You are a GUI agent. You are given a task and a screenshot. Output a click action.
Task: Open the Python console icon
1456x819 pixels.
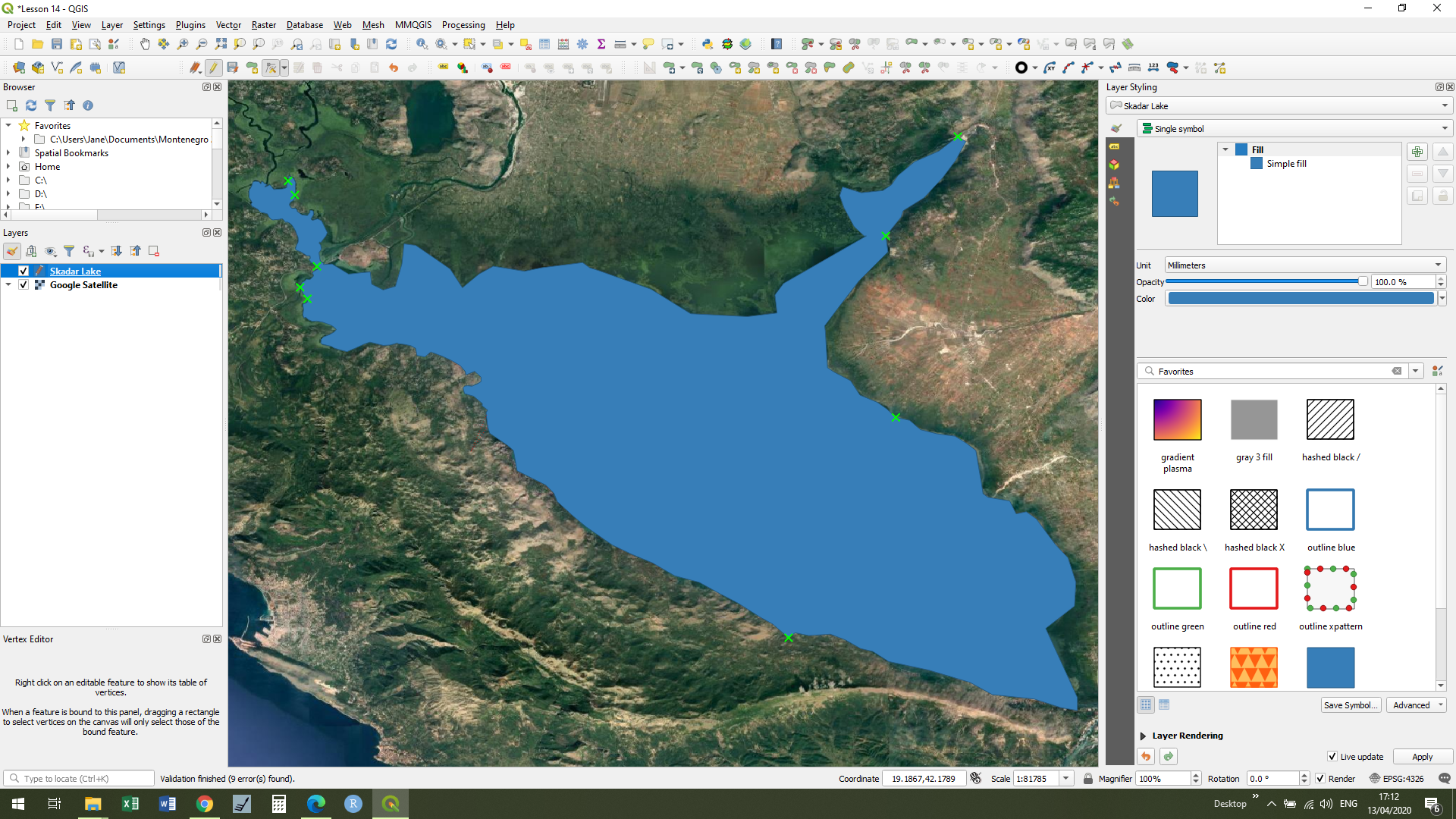(707, 44)
